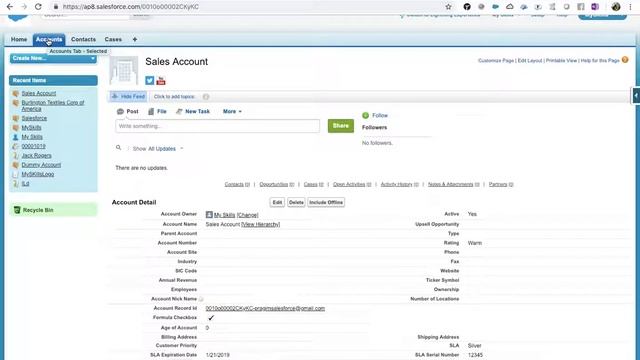The width and height of the screenshot is (640, 360).
Task: Click the orange help question mark icon
Action: (x=625, y=60)
